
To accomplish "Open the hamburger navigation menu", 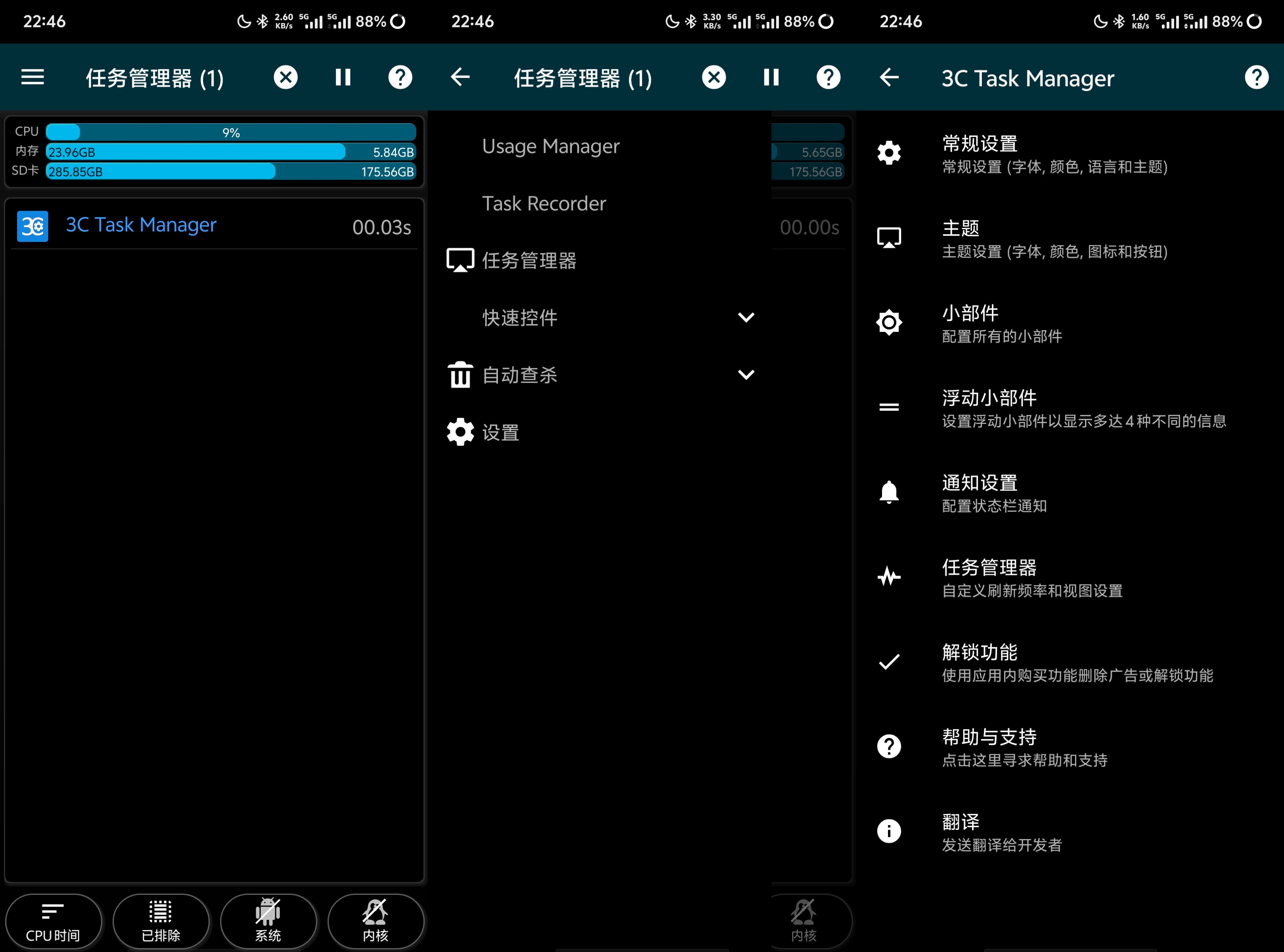I will tap(32, 77).
